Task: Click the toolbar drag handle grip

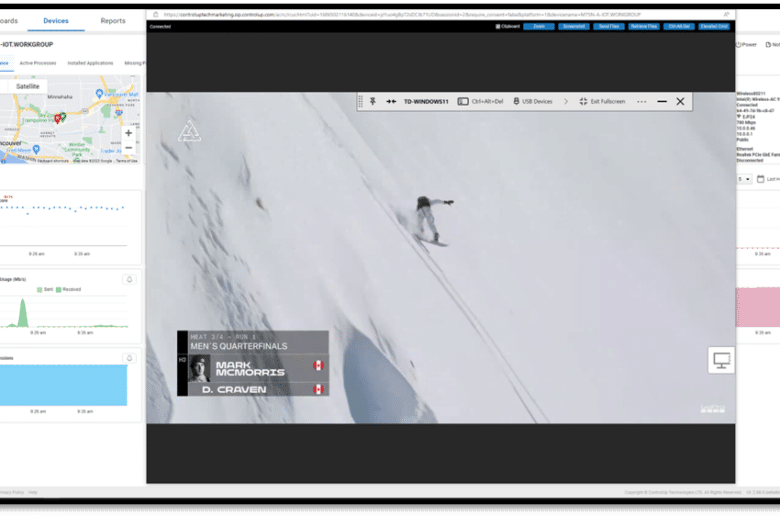Action: click(361, 102)
